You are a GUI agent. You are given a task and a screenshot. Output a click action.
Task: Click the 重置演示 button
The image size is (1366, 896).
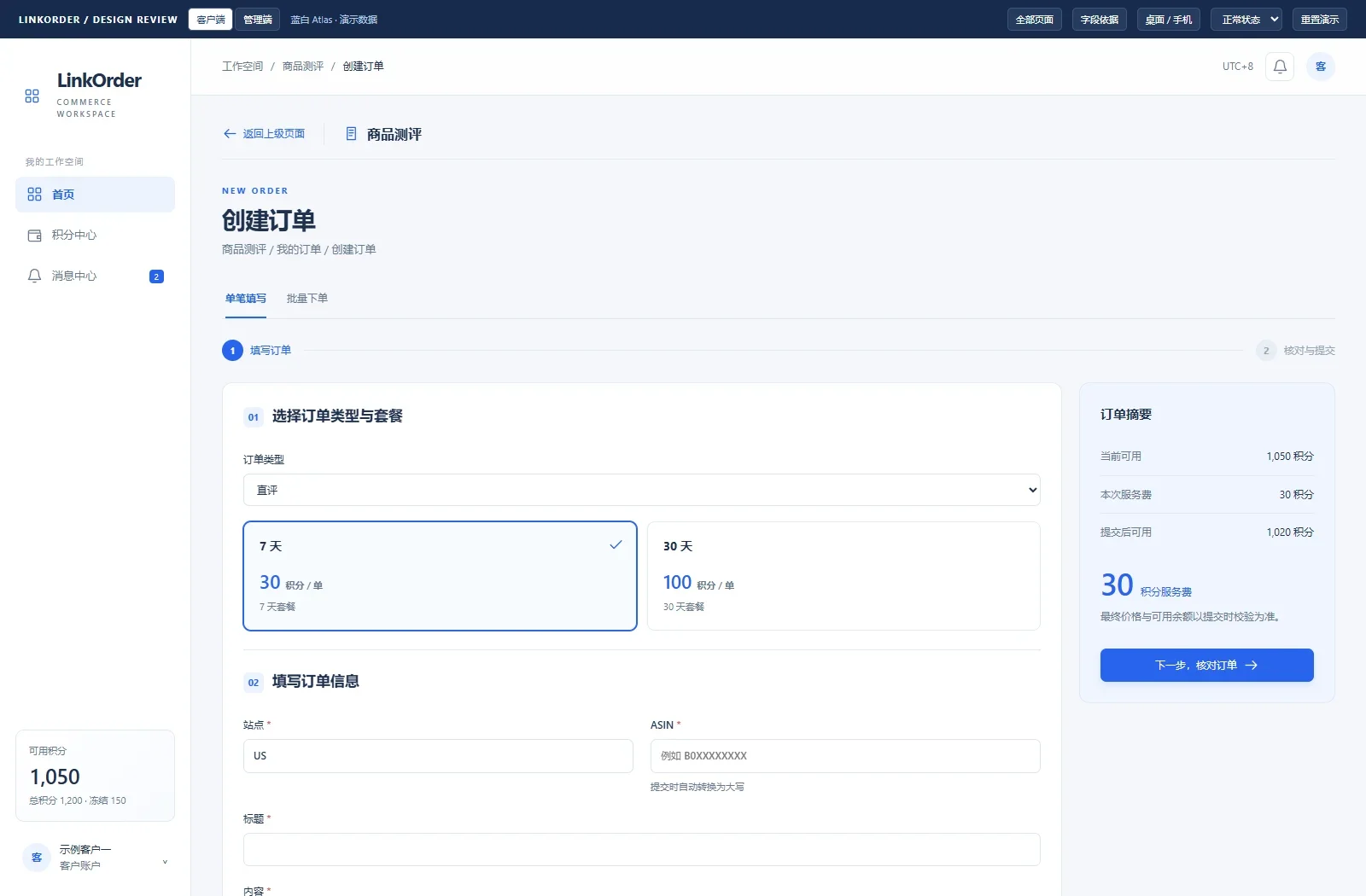[x=1320, y=20]
